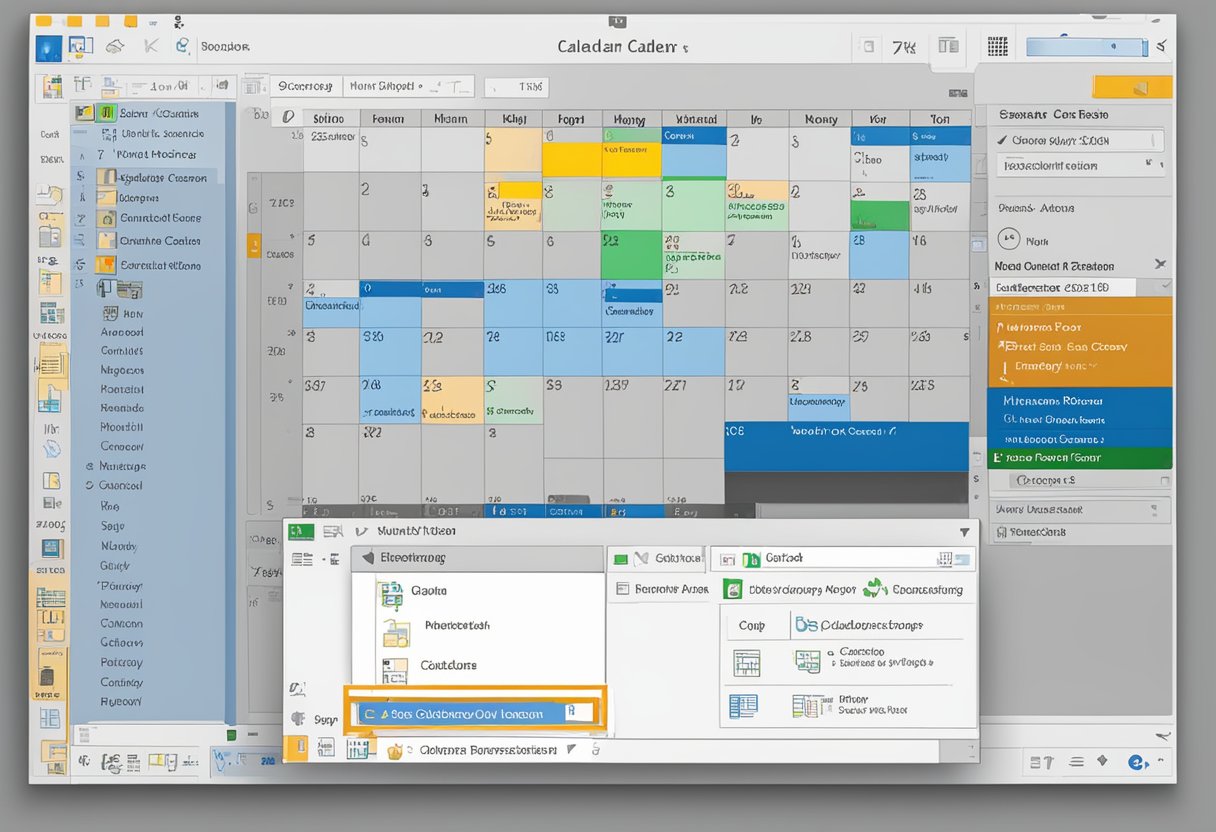Toggle the small checkbox at right panel bottom row
Image resolution: width=1216 pixels, height=832 pixels.
1164,481
